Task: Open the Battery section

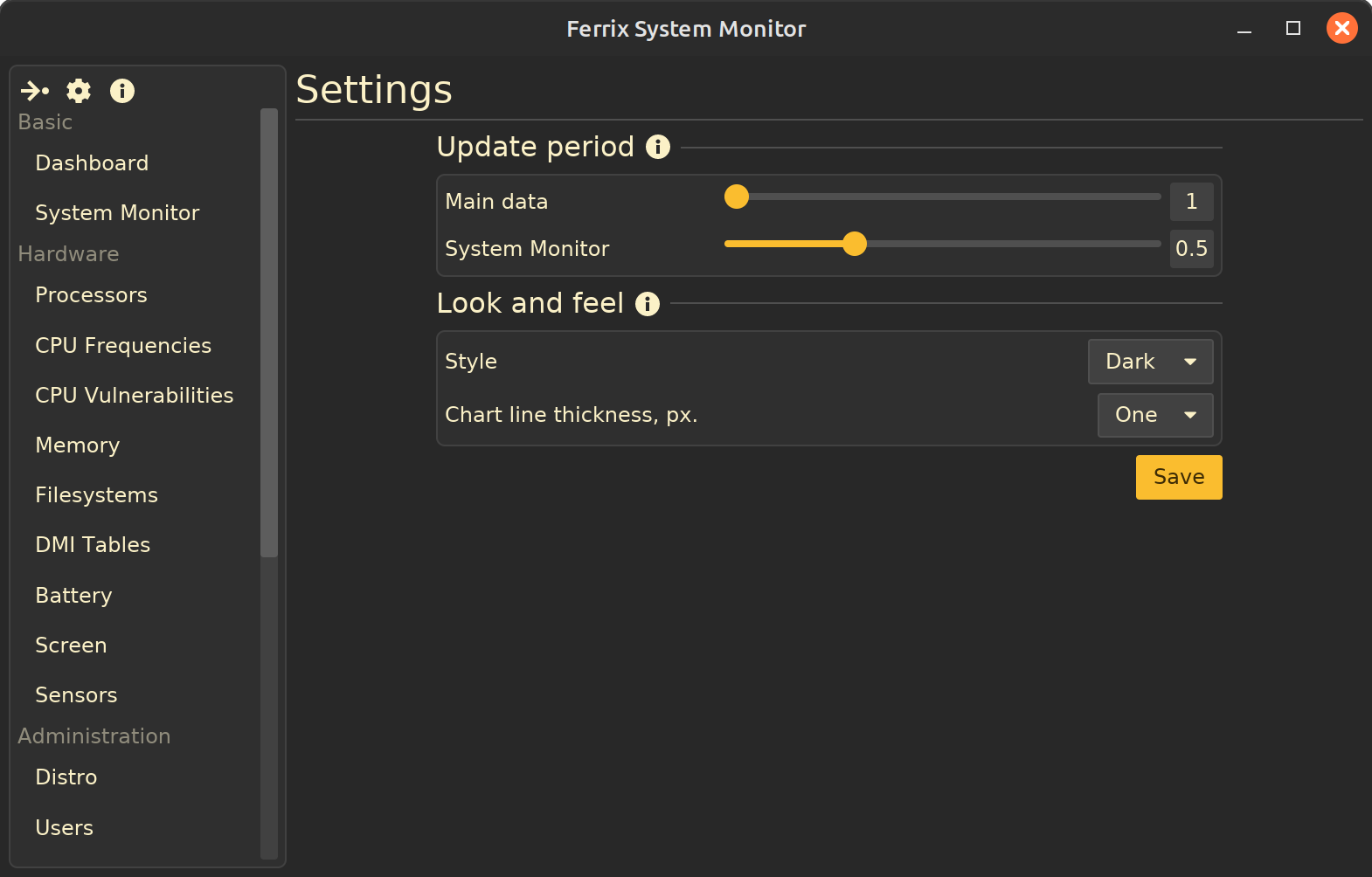Action: 73,596
